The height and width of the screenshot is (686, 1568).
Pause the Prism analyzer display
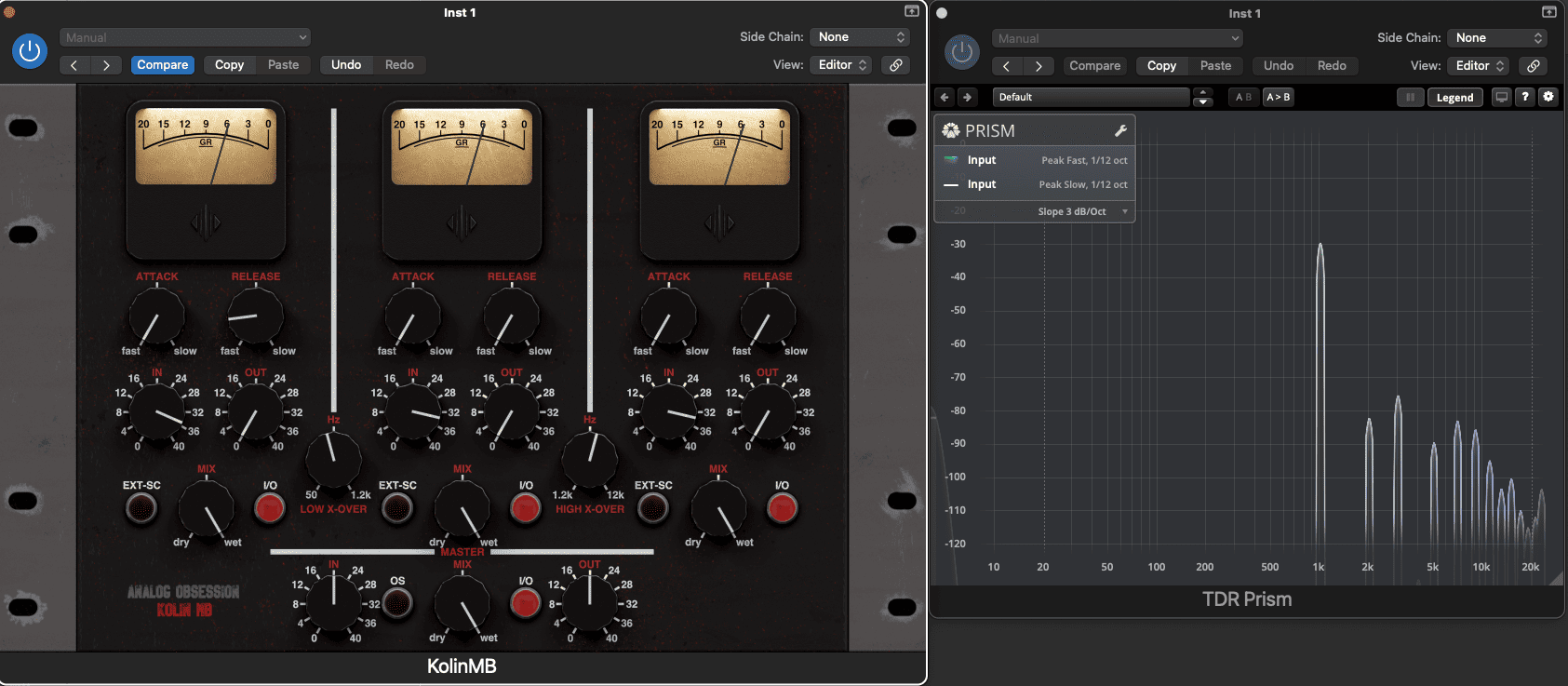point(1410,97)
